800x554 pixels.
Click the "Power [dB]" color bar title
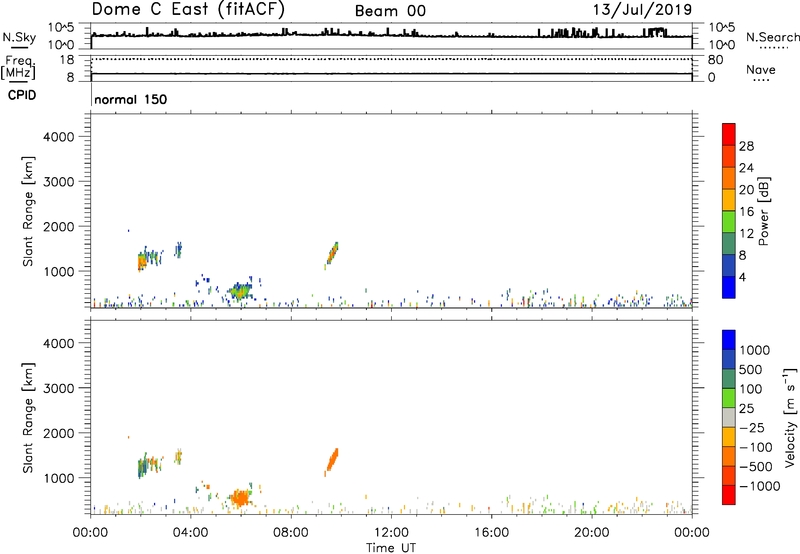[x=764, y=211]
